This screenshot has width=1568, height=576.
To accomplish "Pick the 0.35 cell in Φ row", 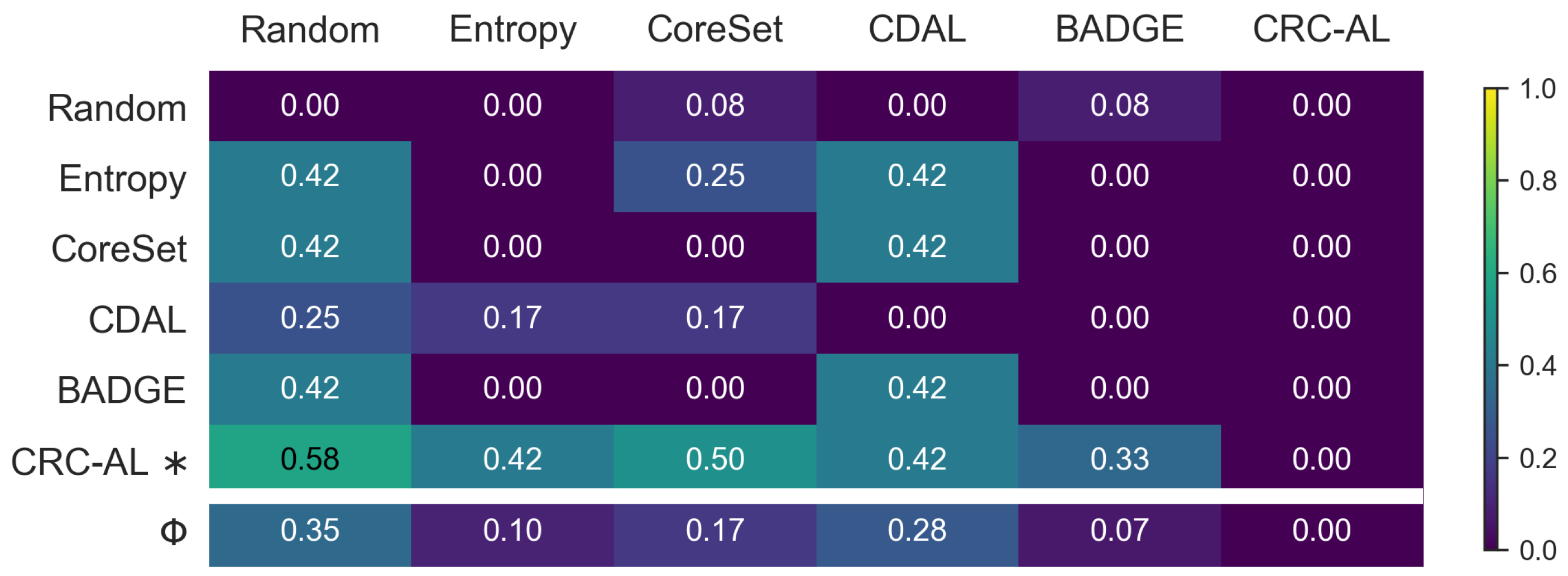I will [310, 530].
